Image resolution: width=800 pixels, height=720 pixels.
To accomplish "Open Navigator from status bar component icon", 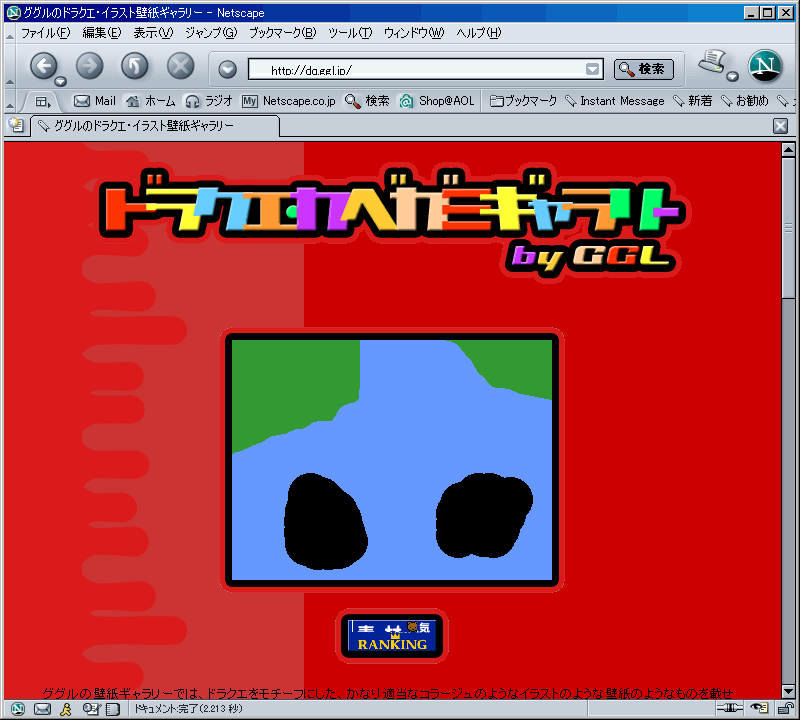I will [18, 708].
